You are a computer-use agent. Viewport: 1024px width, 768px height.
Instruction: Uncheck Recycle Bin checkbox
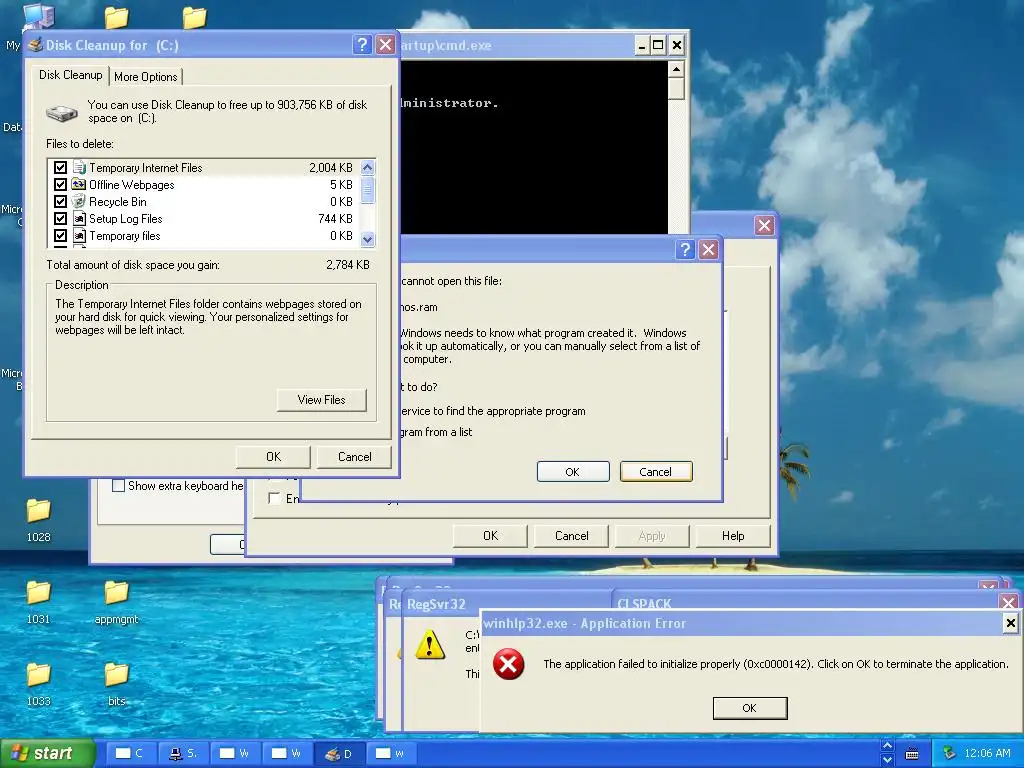click(x=60, y=202)
